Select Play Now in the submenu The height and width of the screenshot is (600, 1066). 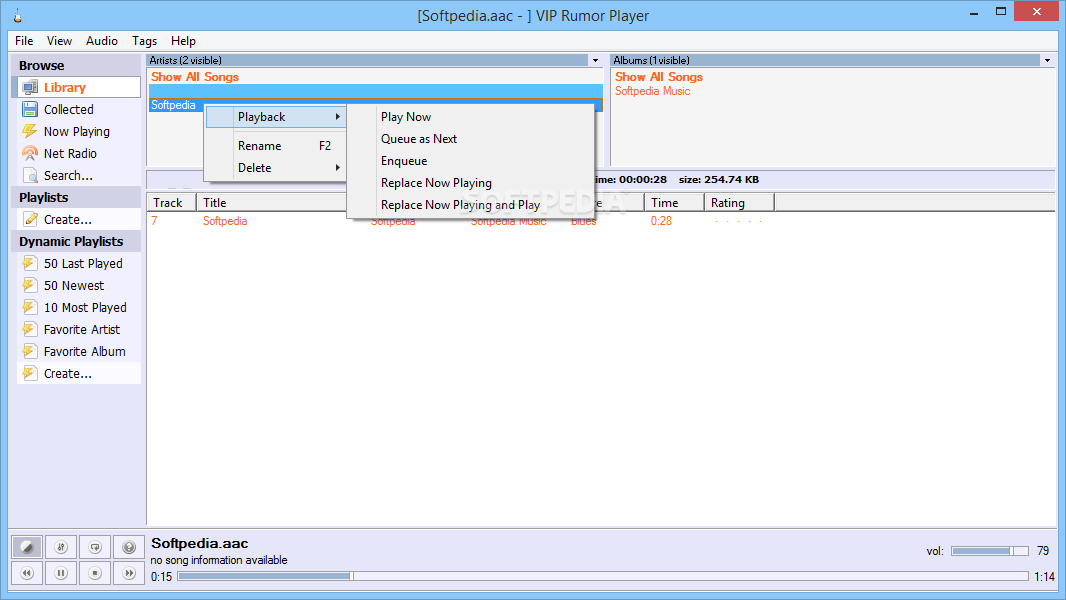pos(470,117)
